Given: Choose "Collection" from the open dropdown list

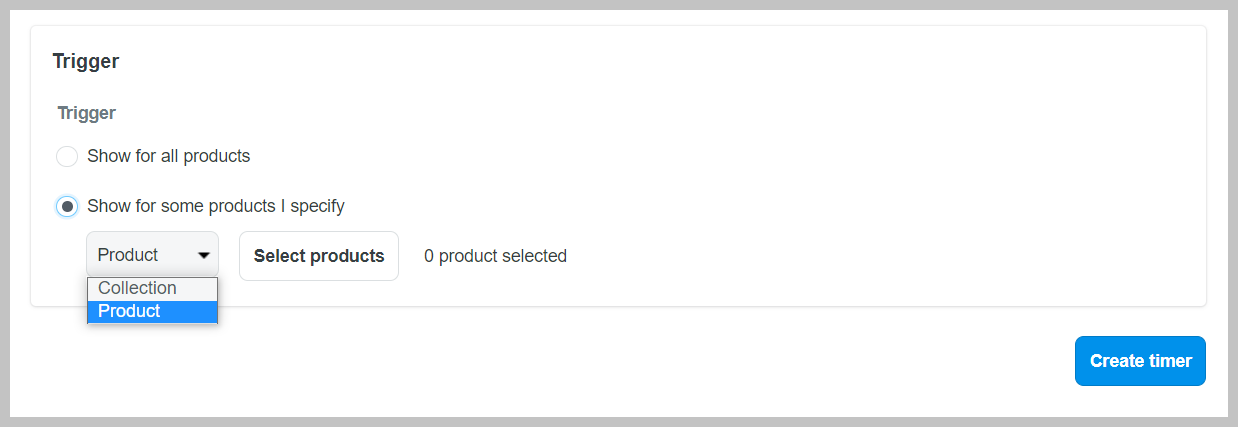Looking at the screenshot, I should click(x=137, y=288).
